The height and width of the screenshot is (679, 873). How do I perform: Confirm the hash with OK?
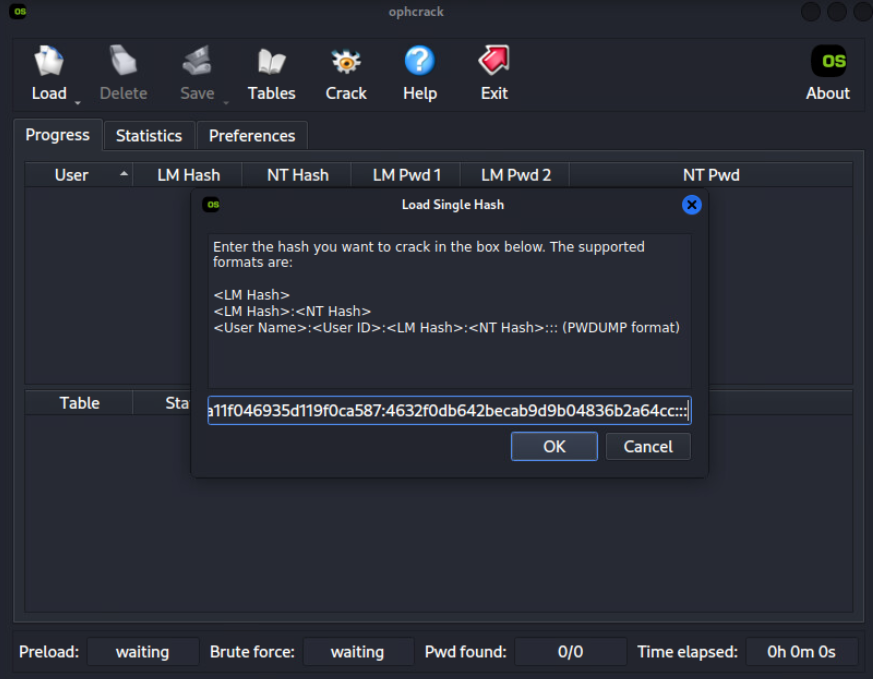(x=554, y=446)
